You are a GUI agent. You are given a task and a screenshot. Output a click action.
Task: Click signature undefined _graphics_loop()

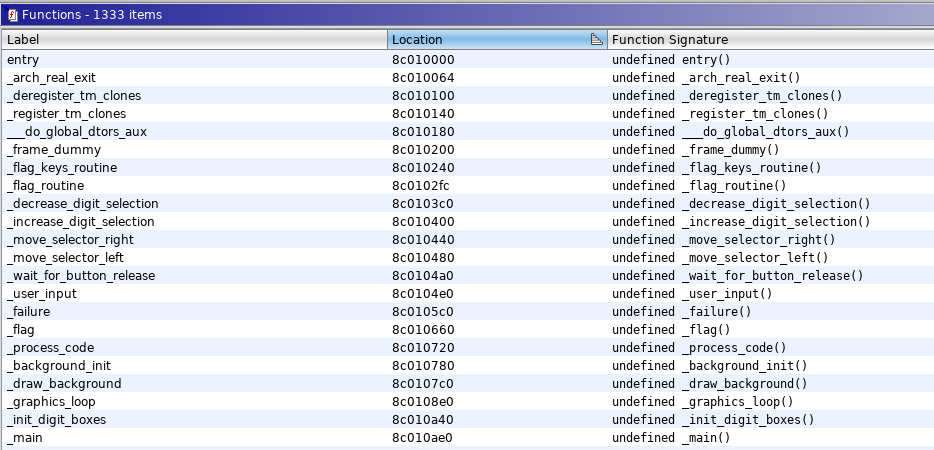pyautogui.click(x=703, y=401)
